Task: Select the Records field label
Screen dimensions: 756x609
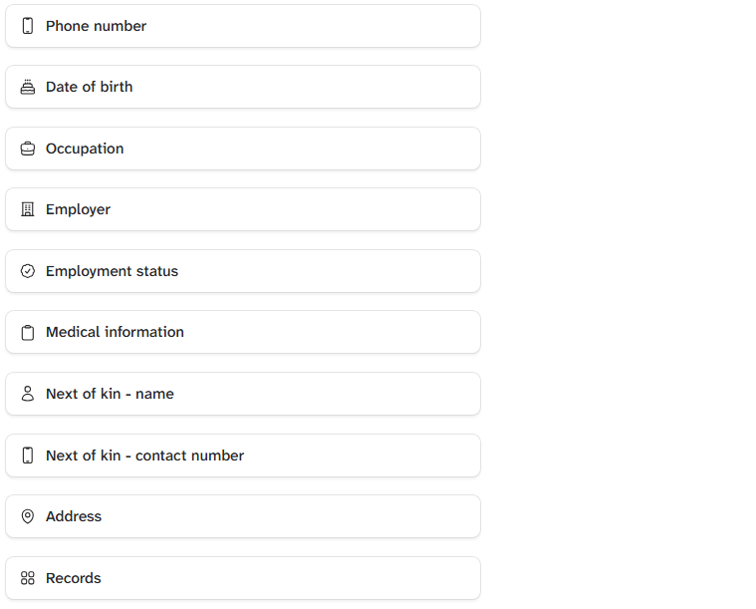Action: tap(74, 578)
